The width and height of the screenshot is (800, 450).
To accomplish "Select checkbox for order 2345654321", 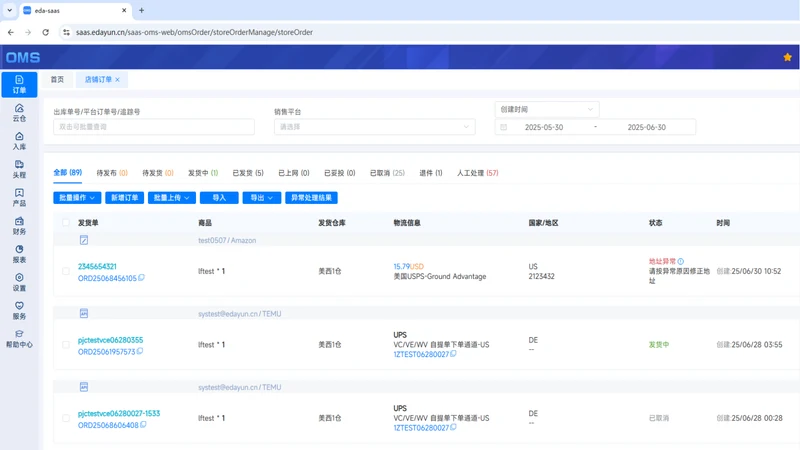I will 66,271.
